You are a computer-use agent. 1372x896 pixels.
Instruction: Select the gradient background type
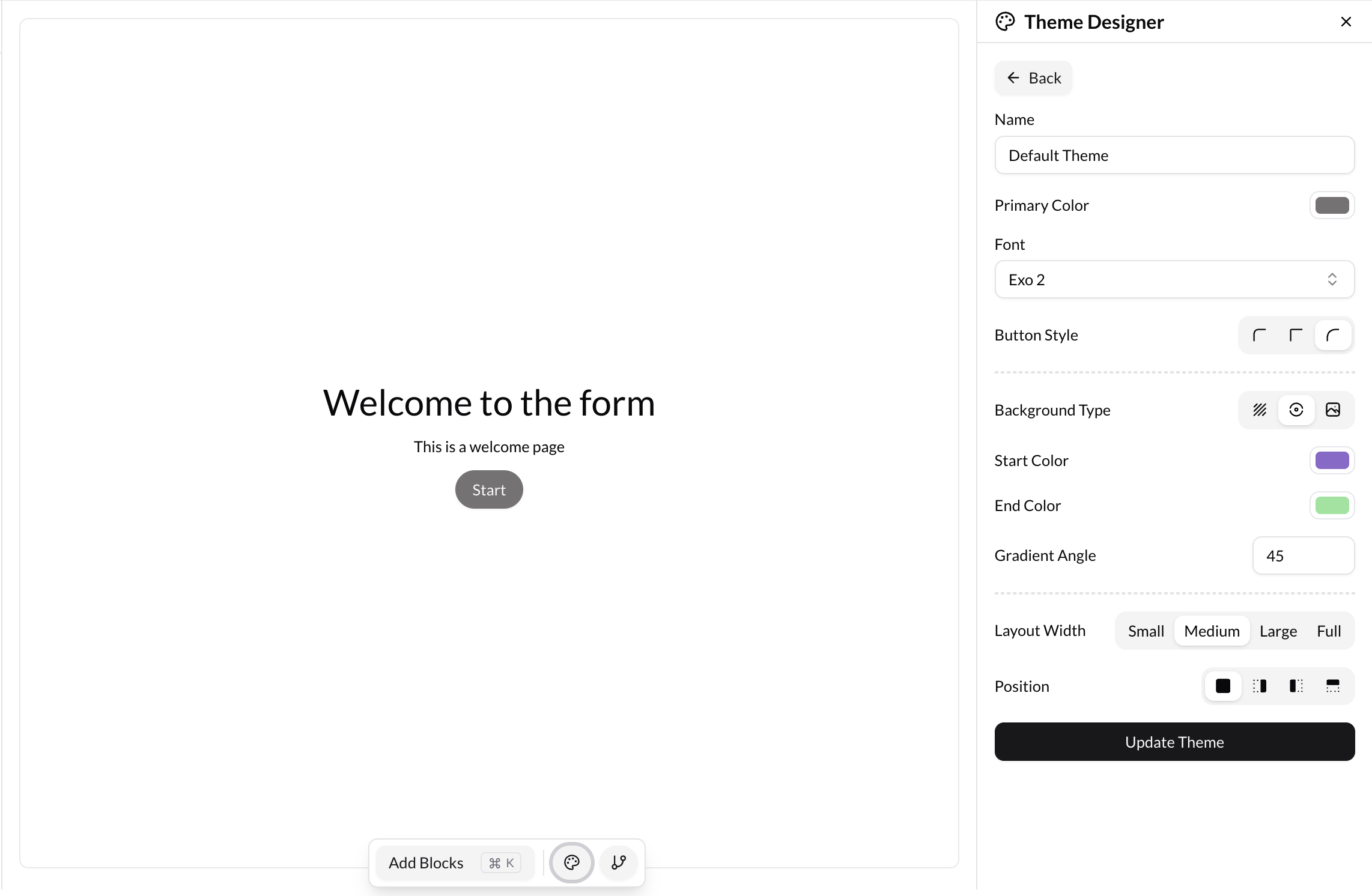pos(1296,410)
